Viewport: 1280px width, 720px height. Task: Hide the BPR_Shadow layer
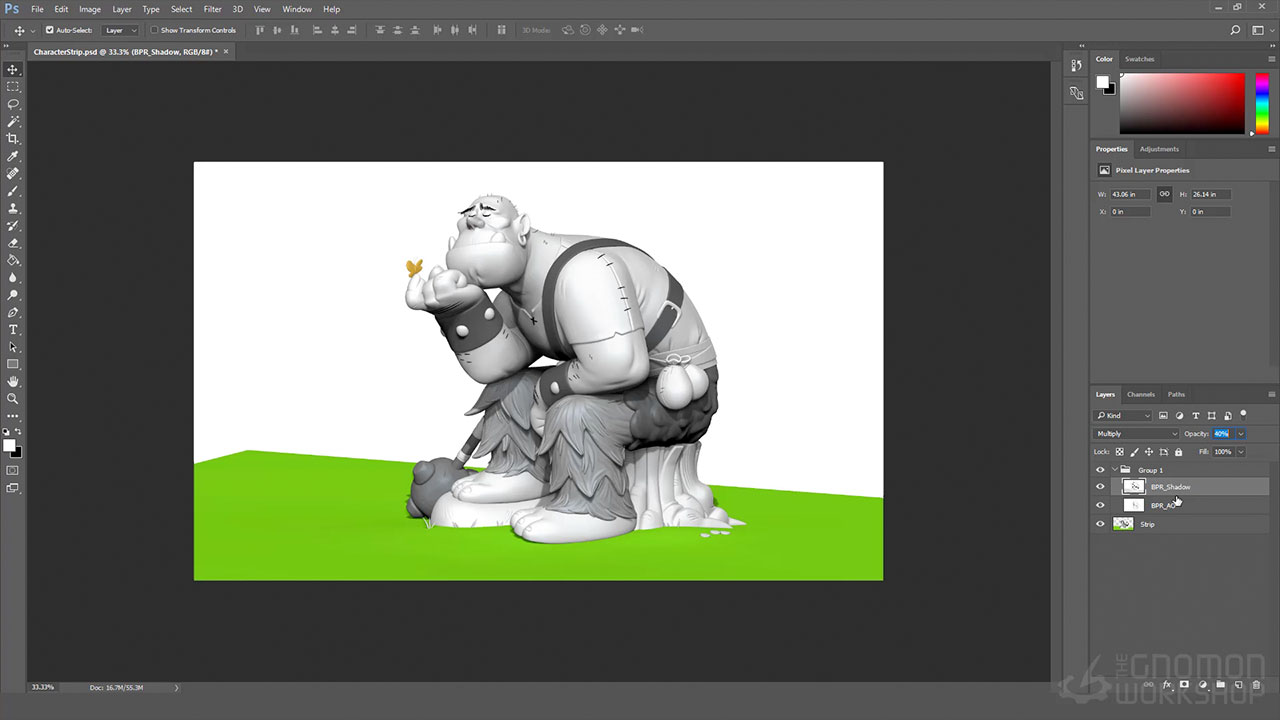[x=1100, y=487]
